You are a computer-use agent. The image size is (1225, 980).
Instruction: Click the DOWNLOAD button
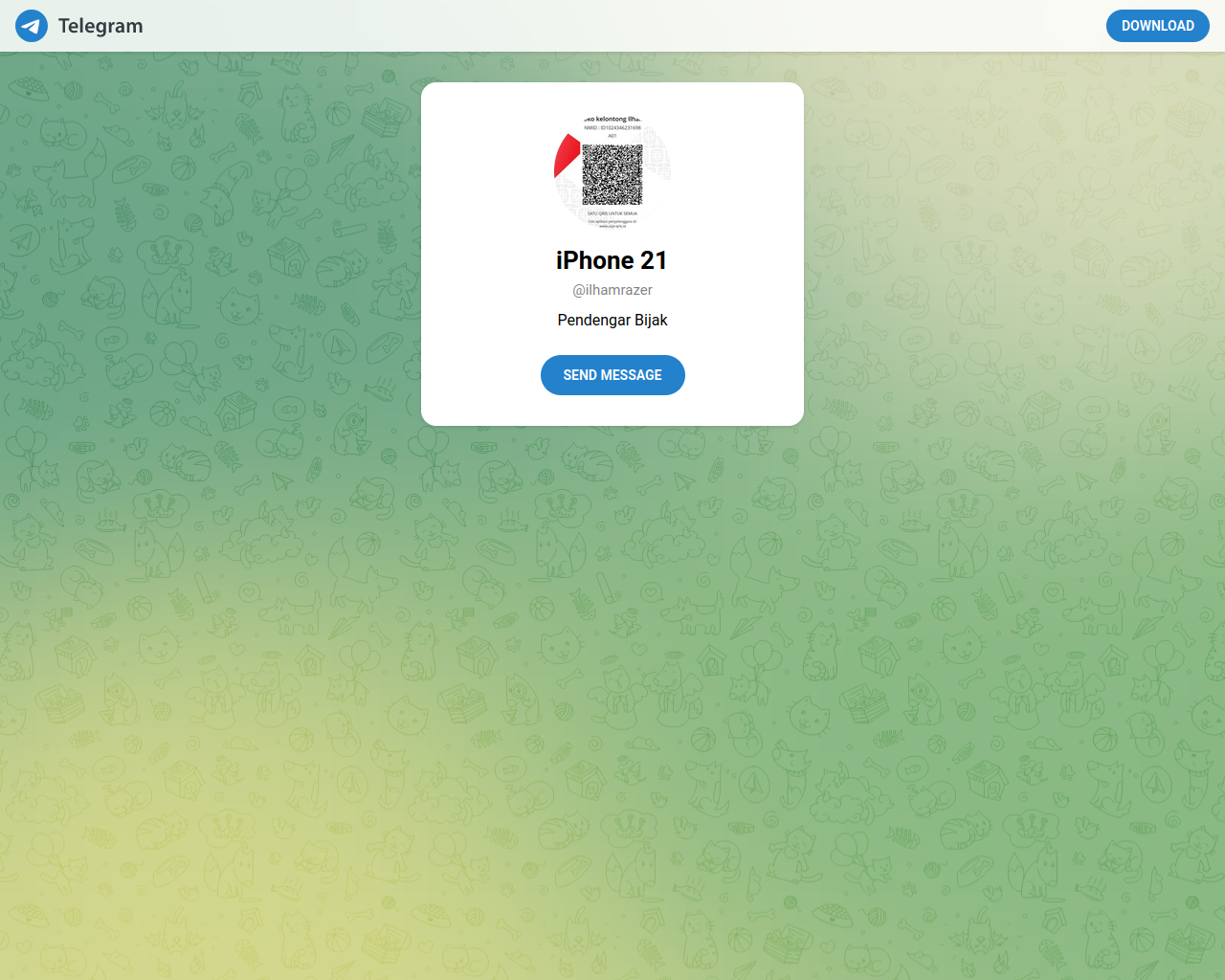1158,26
